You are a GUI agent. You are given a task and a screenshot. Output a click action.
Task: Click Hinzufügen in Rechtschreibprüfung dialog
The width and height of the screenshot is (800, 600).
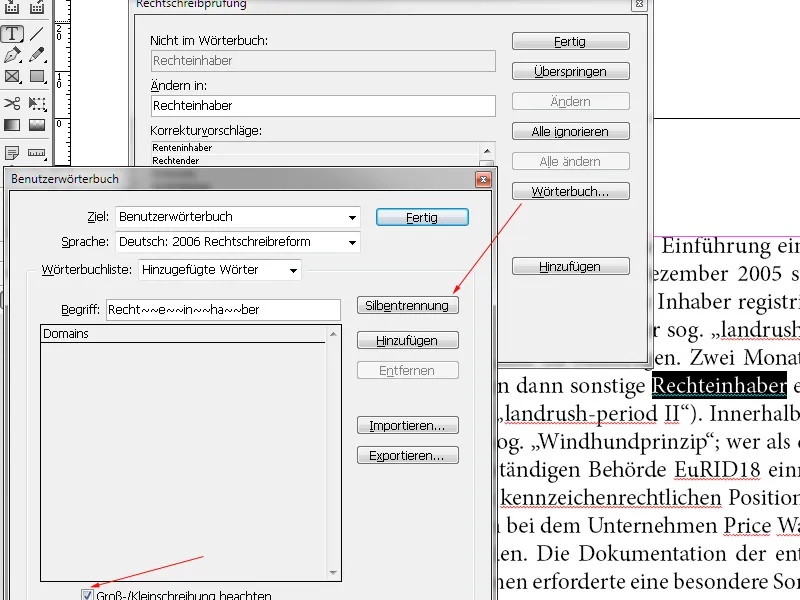[x=570, y=266]
